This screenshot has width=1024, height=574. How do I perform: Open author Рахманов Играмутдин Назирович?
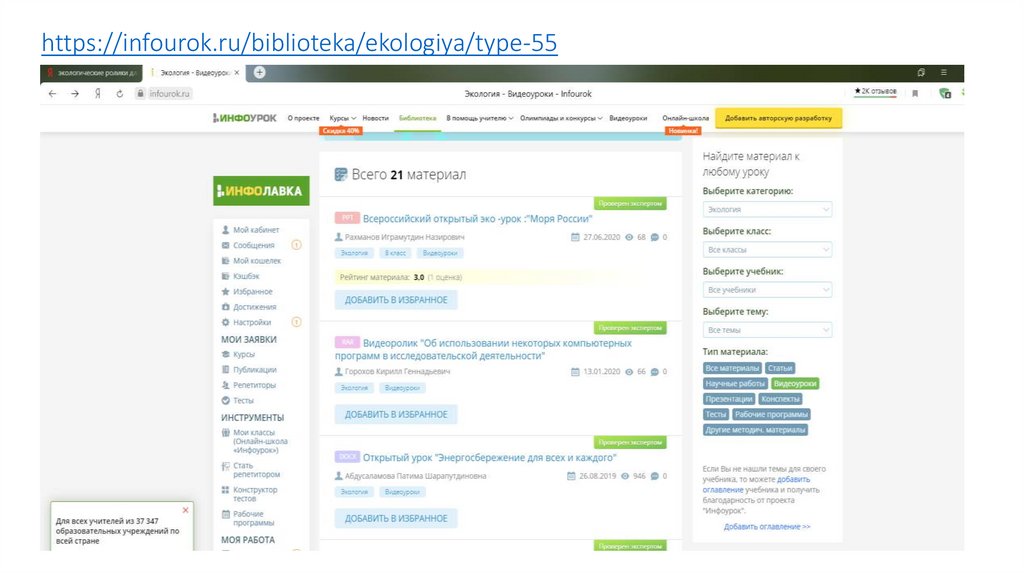pyautogui.click(x=404, y=237)
